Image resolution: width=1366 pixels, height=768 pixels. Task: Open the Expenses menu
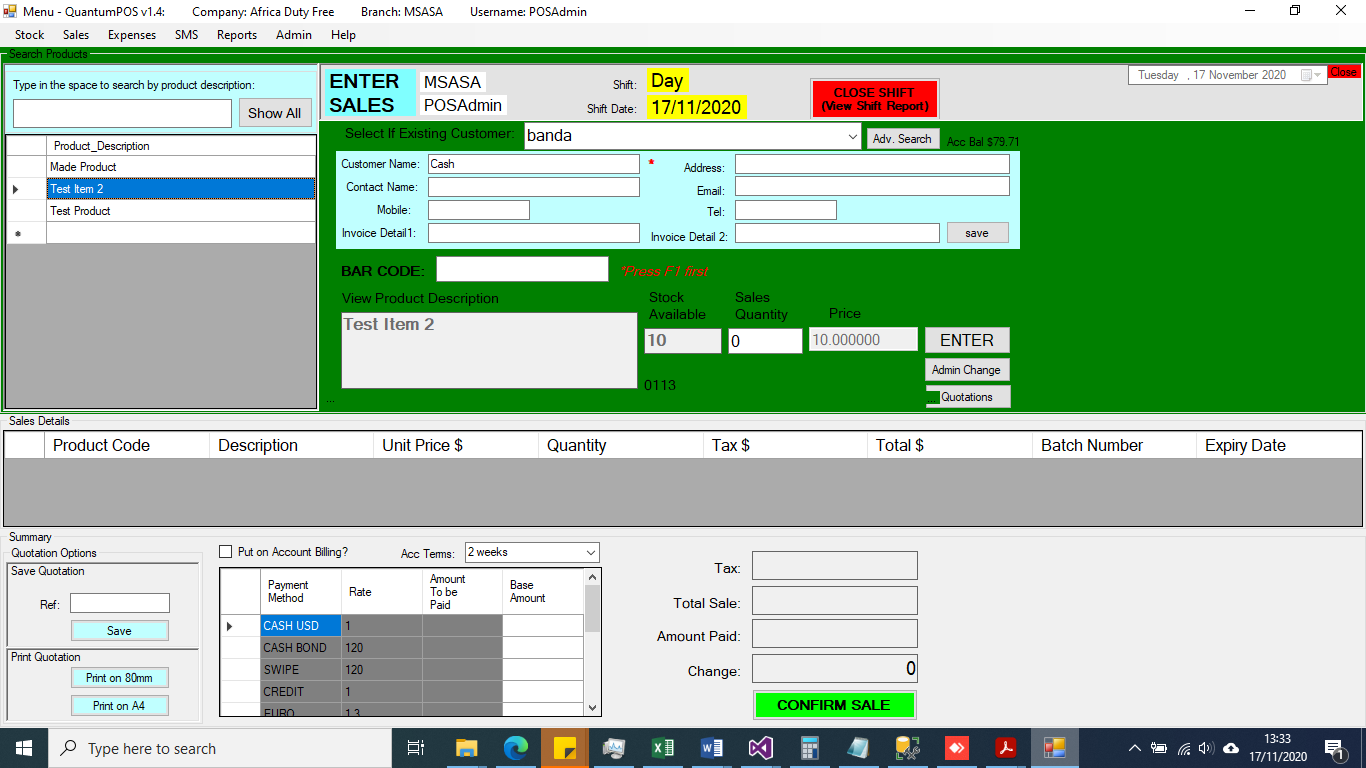tap(132, 34)
